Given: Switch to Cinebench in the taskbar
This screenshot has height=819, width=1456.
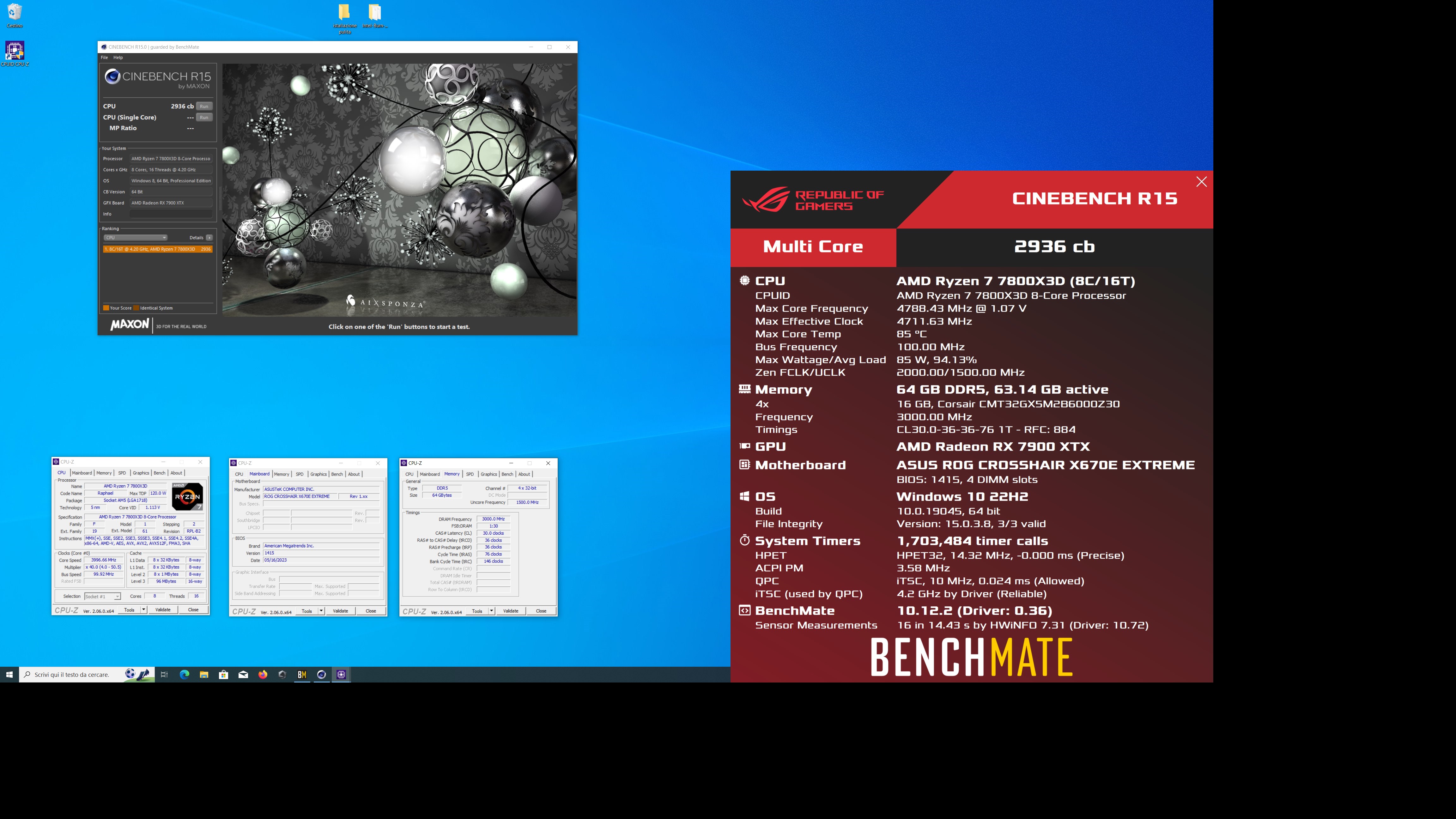Looking at the screenshot, I should point(322,674).
